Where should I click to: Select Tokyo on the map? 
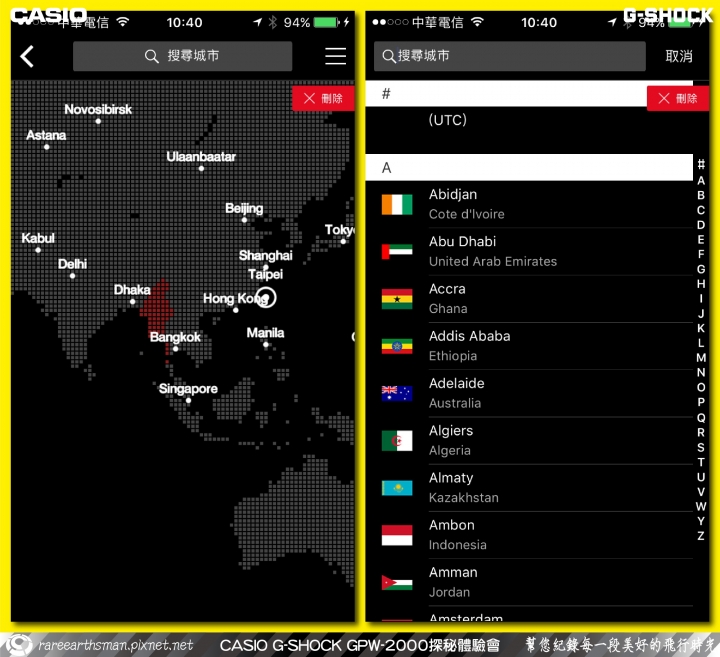tap(340, 233)
